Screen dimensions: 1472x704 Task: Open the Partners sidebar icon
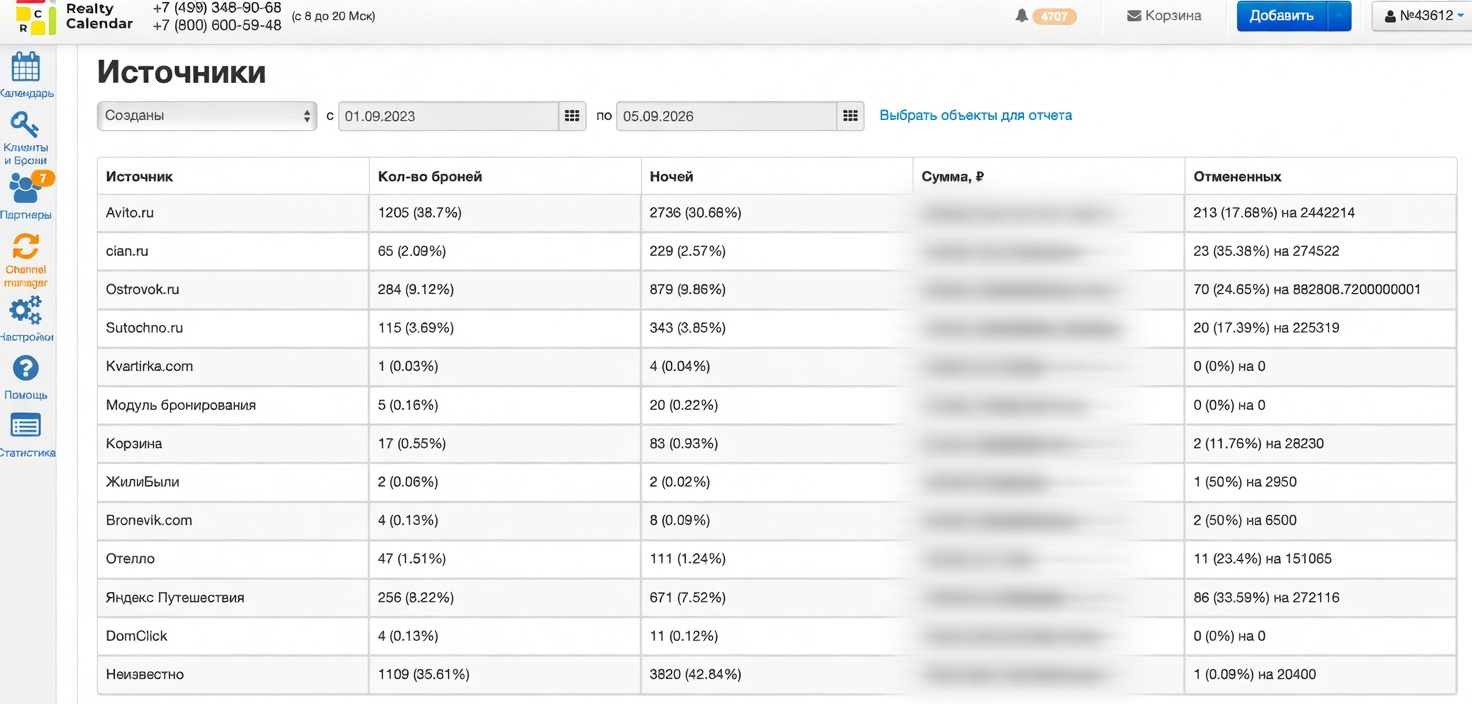point(26,195)
